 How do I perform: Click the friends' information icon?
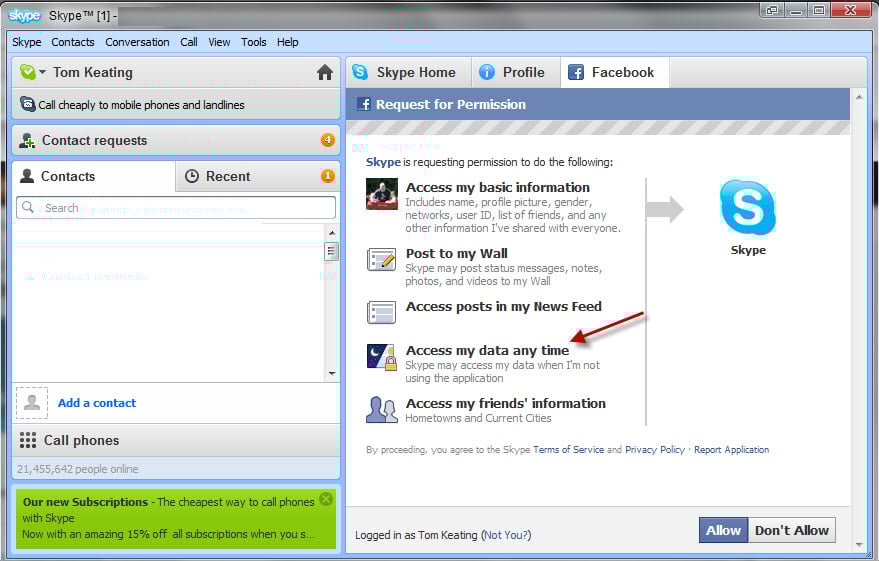(382, 410)
